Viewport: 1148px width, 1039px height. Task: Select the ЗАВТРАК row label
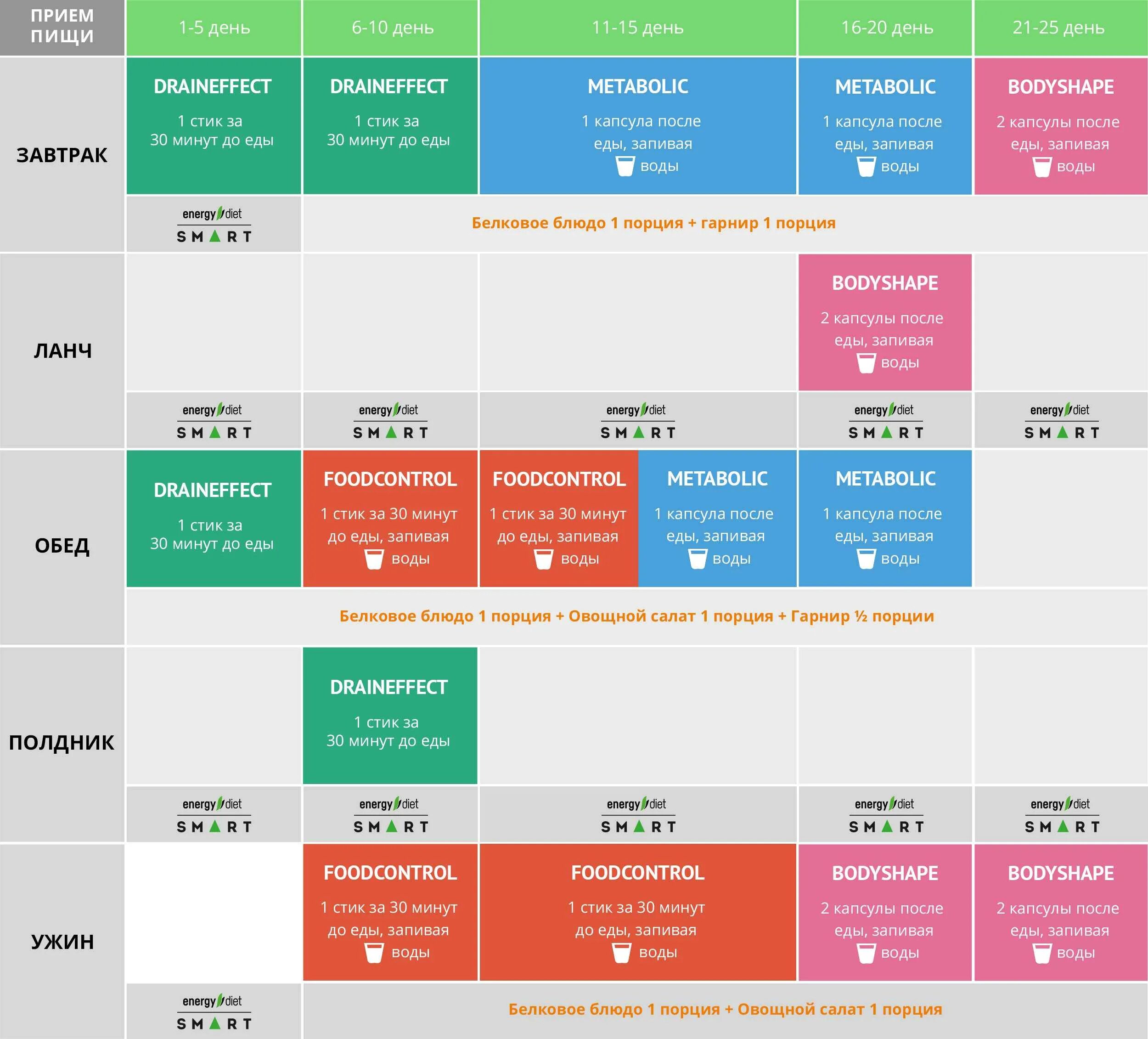(62, 155)
